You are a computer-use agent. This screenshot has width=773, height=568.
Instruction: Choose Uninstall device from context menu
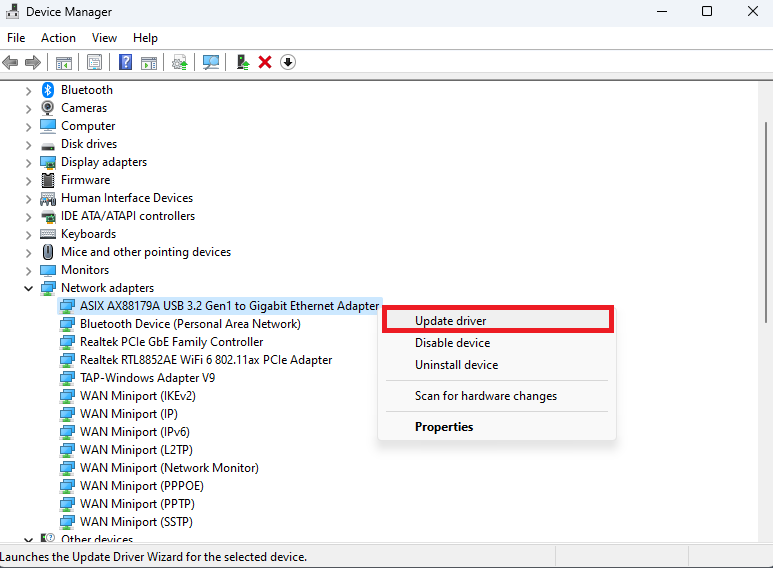pos(497,365)
